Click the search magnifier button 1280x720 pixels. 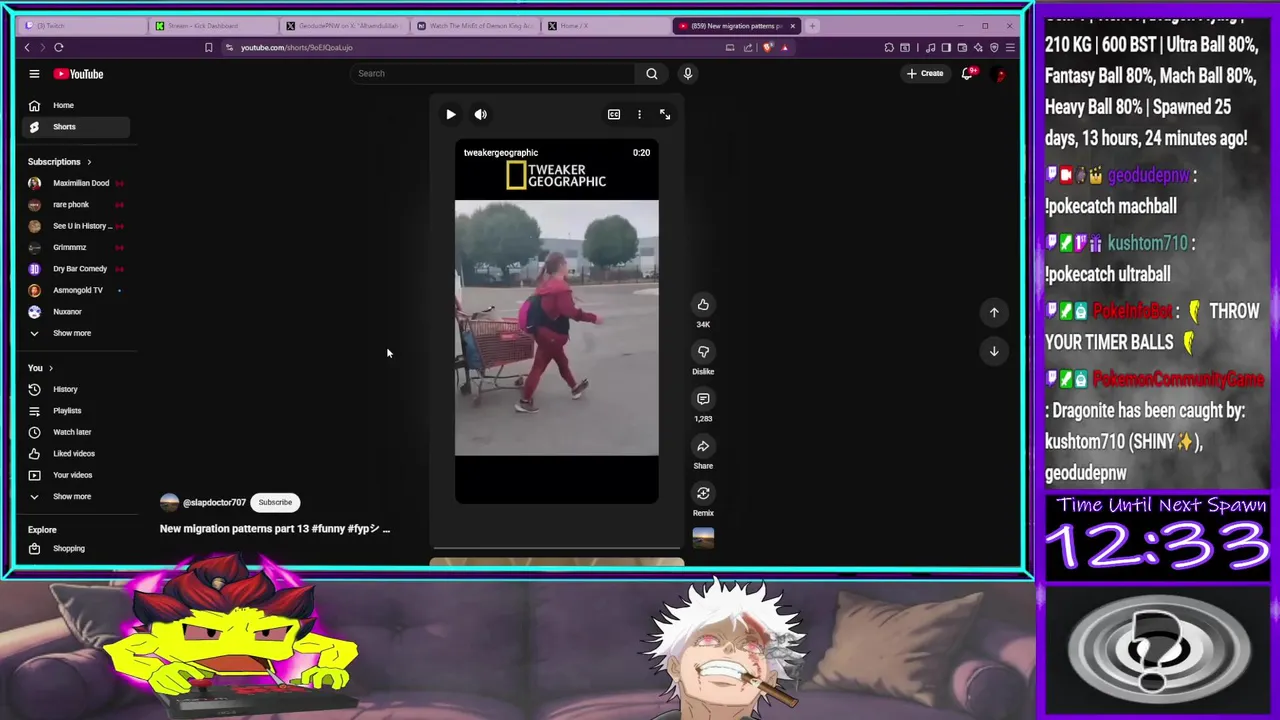tap(651, 73)
